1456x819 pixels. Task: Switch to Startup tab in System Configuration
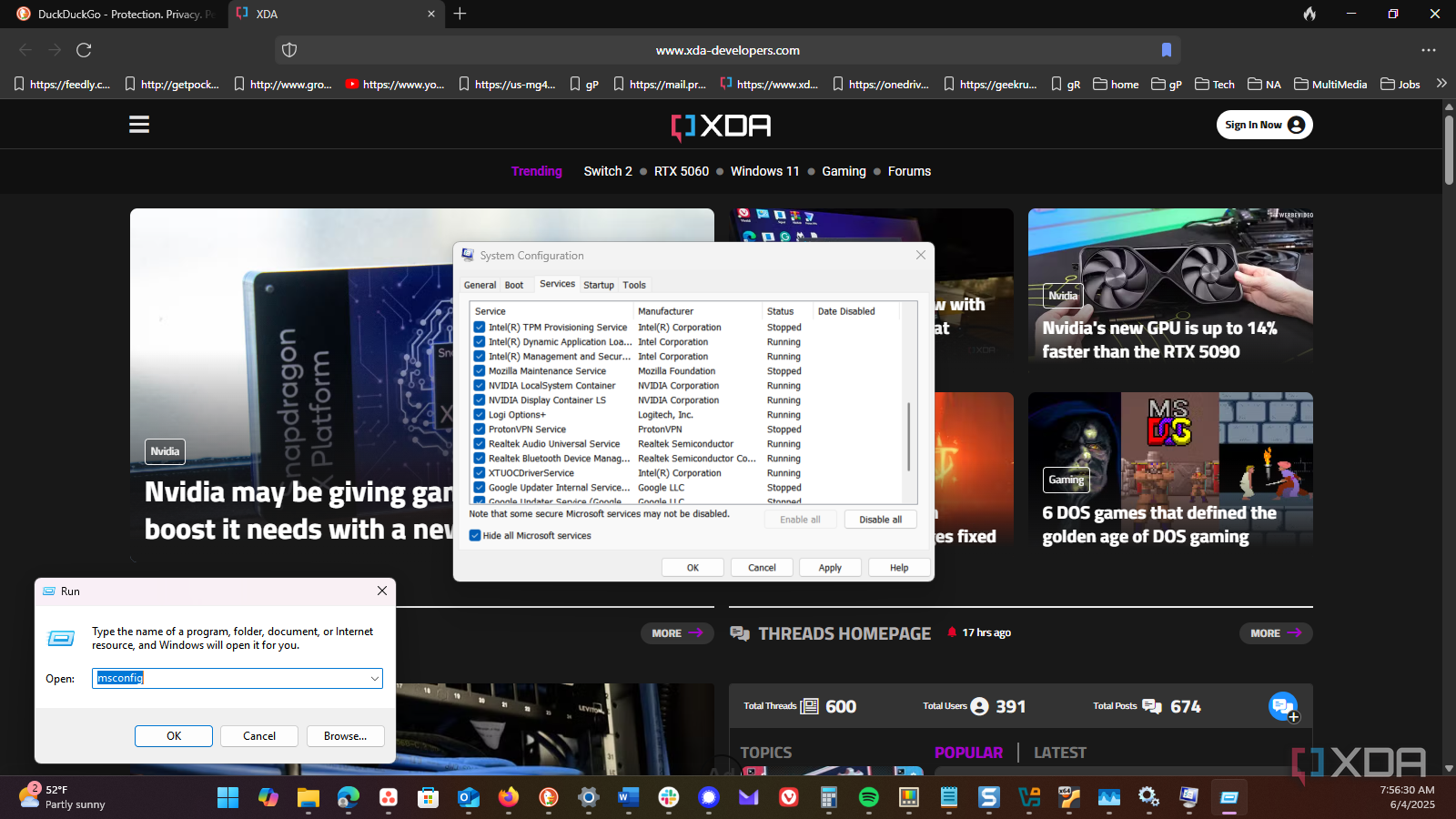pos(599,285)
